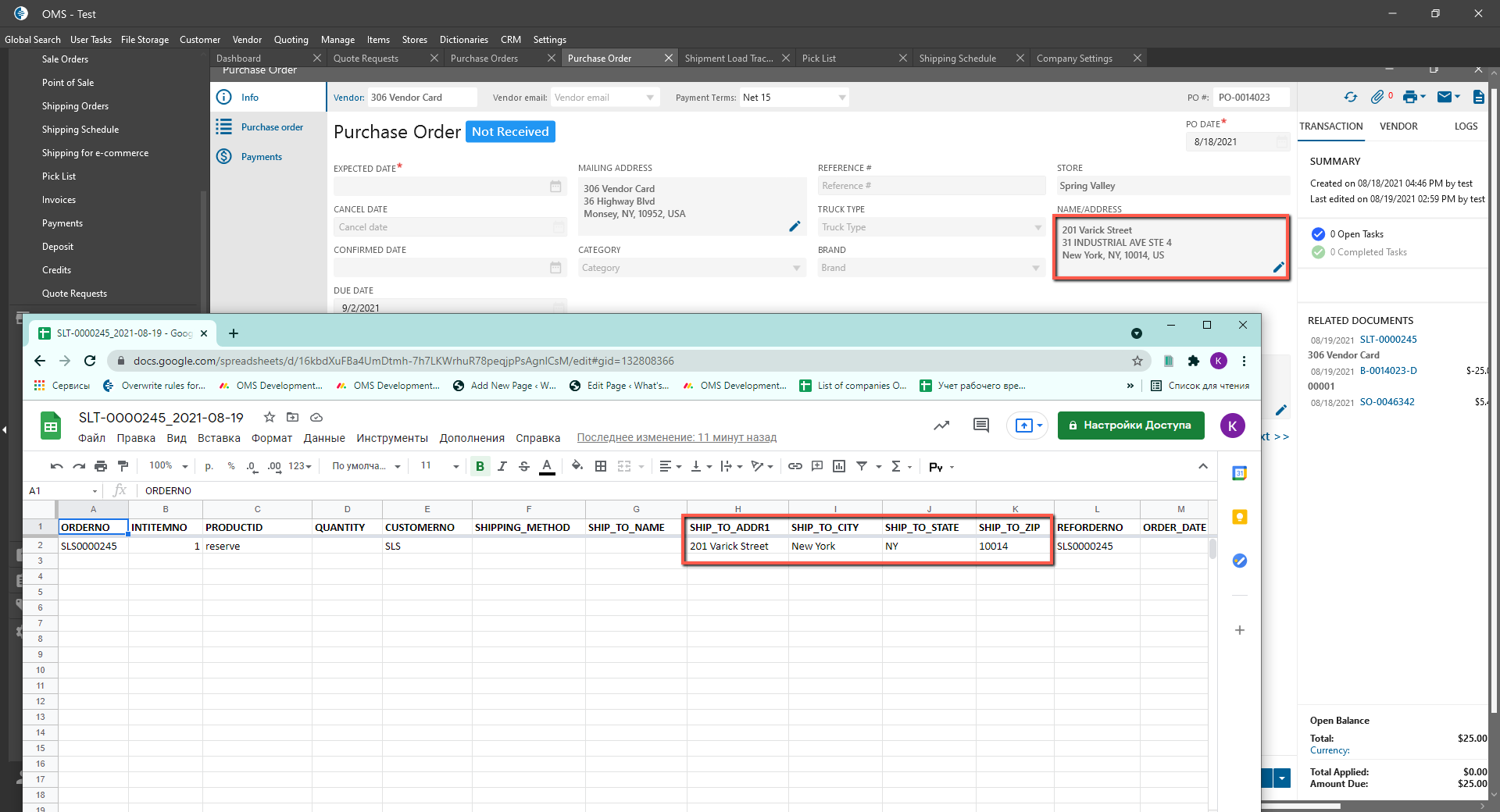Click the printer icon in OMS toolbar
This screenshot has height=812, width=1500.
click(x=1409, y=97)
